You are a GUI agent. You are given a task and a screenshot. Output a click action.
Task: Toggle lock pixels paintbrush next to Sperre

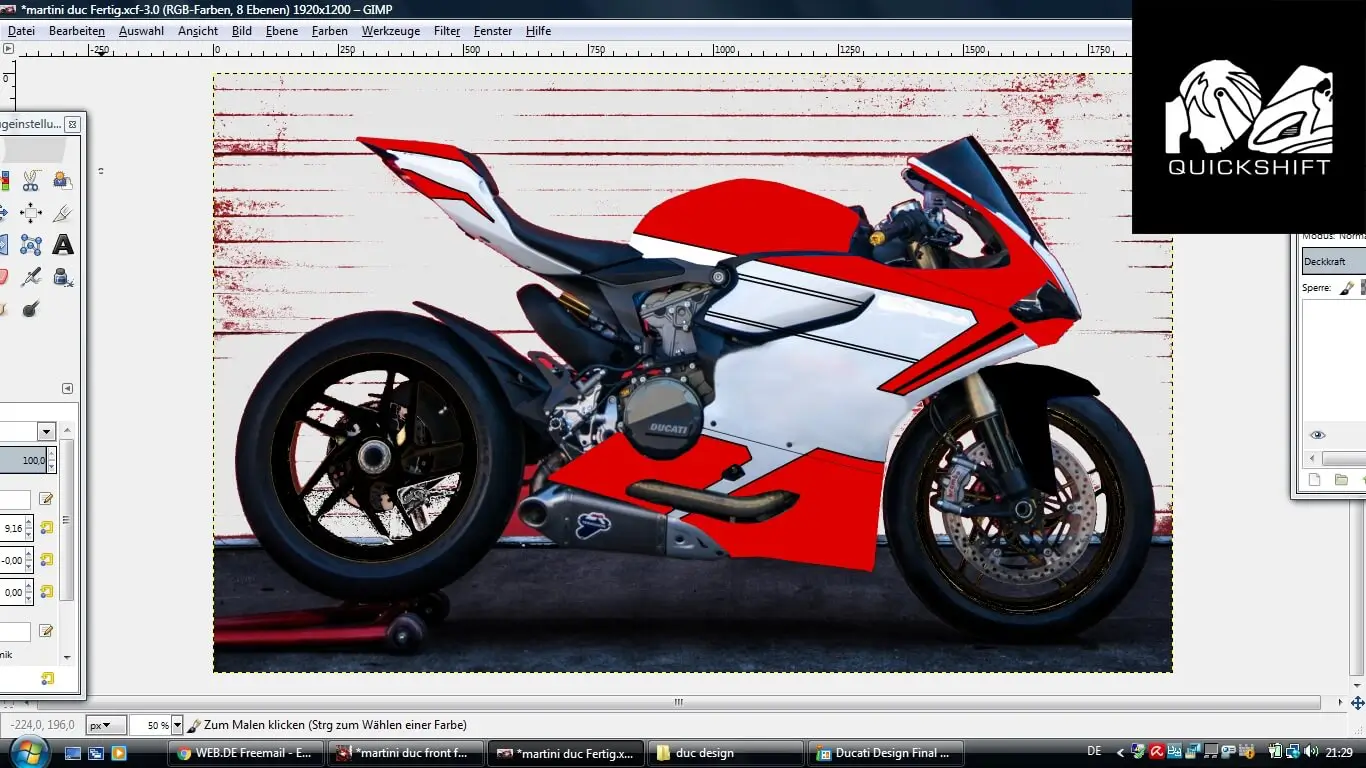click(x=1347, y=288)
